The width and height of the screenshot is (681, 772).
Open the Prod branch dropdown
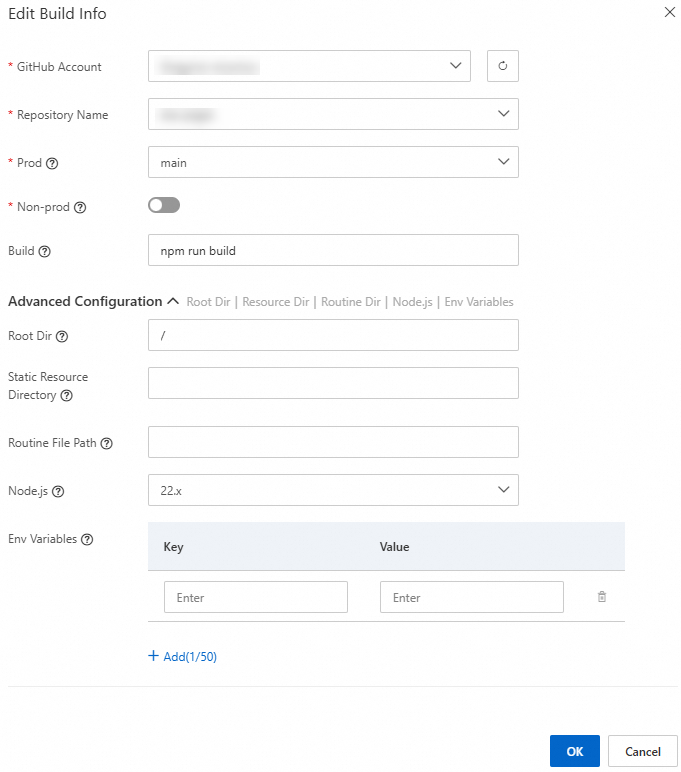tap(333, 162)
